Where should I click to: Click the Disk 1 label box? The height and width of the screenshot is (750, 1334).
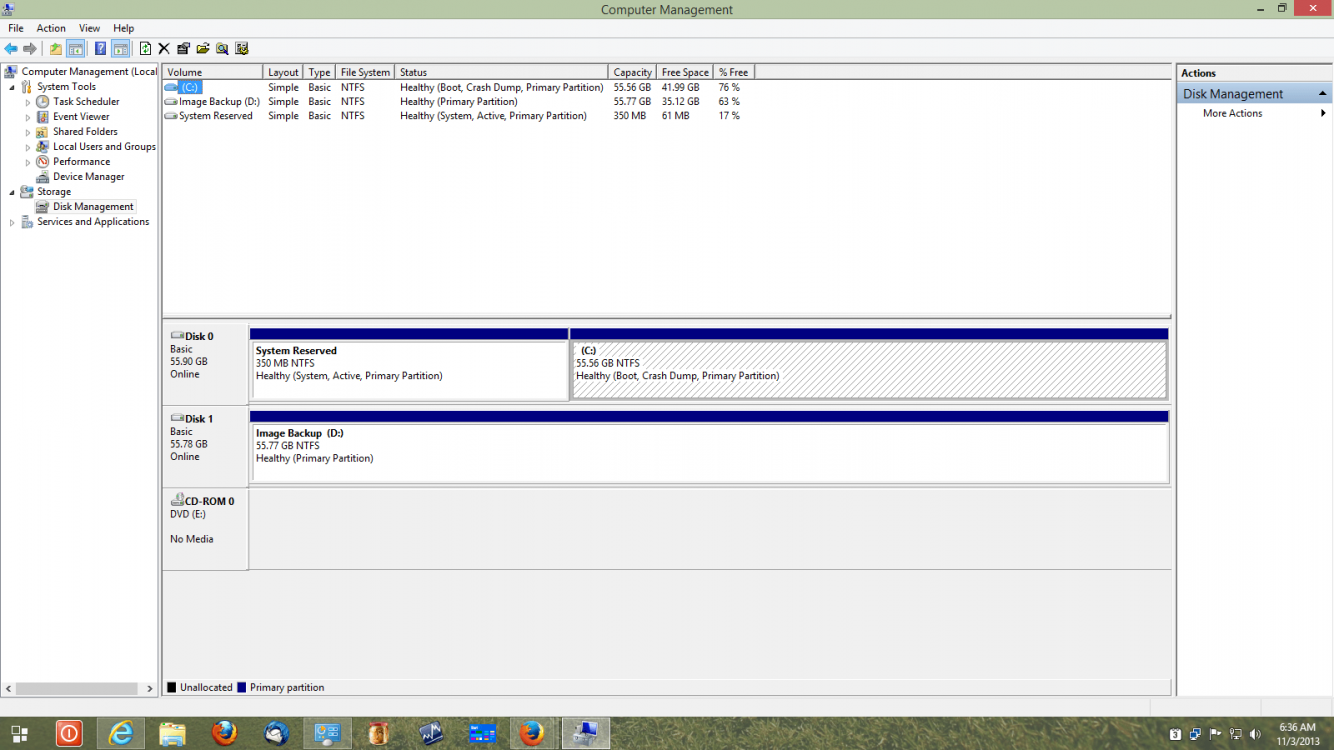(205, 446)
